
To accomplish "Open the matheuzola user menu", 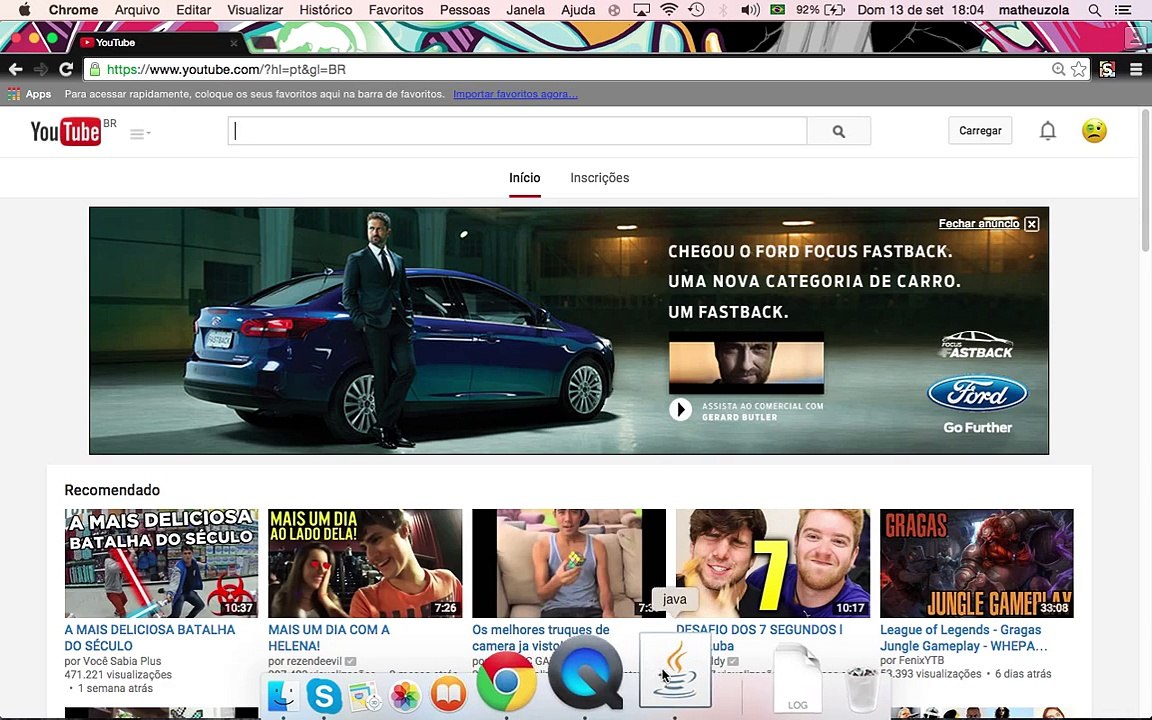I will (1035, 10).
